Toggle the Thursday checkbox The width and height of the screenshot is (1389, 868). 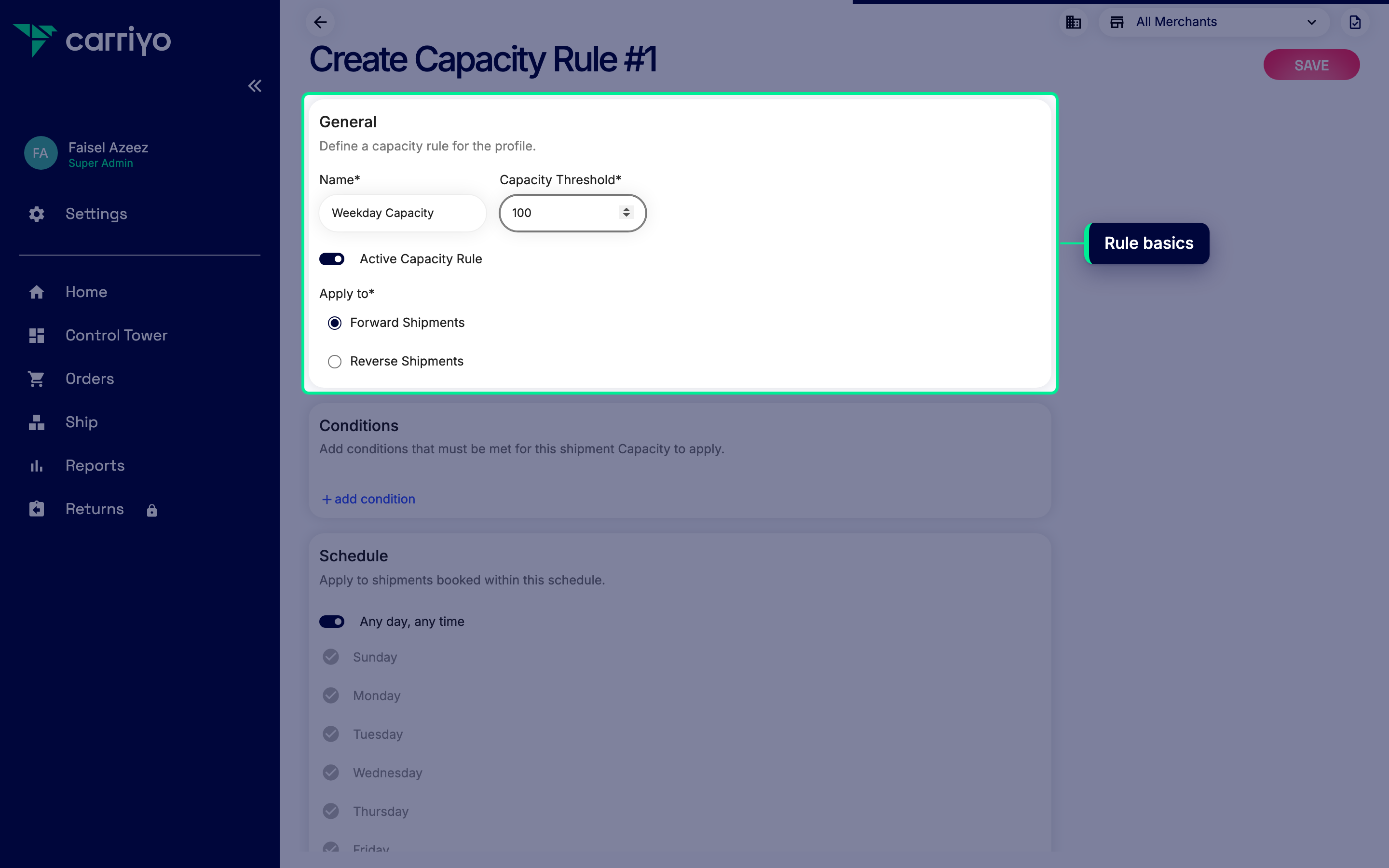click(x=330, y=811)
